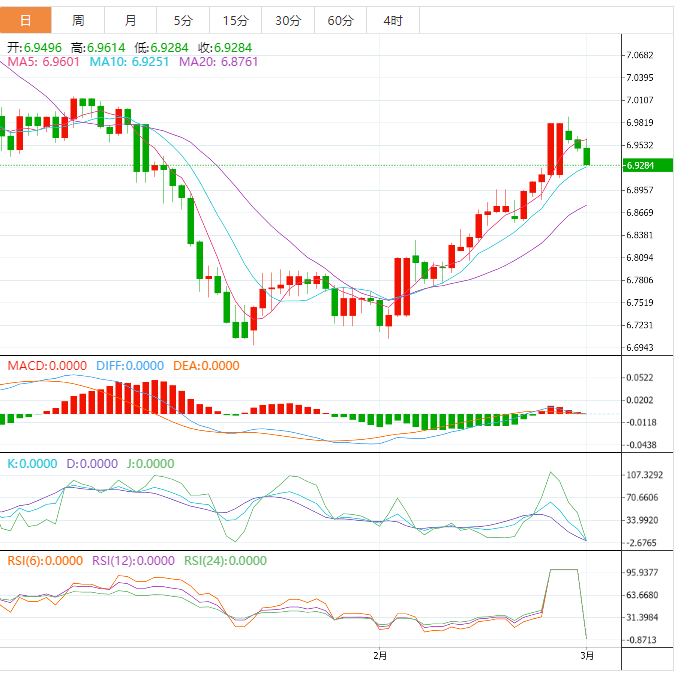Click the 3月 time axis marker
This screenshot has width=676, height=678.
tap(587, 656)
